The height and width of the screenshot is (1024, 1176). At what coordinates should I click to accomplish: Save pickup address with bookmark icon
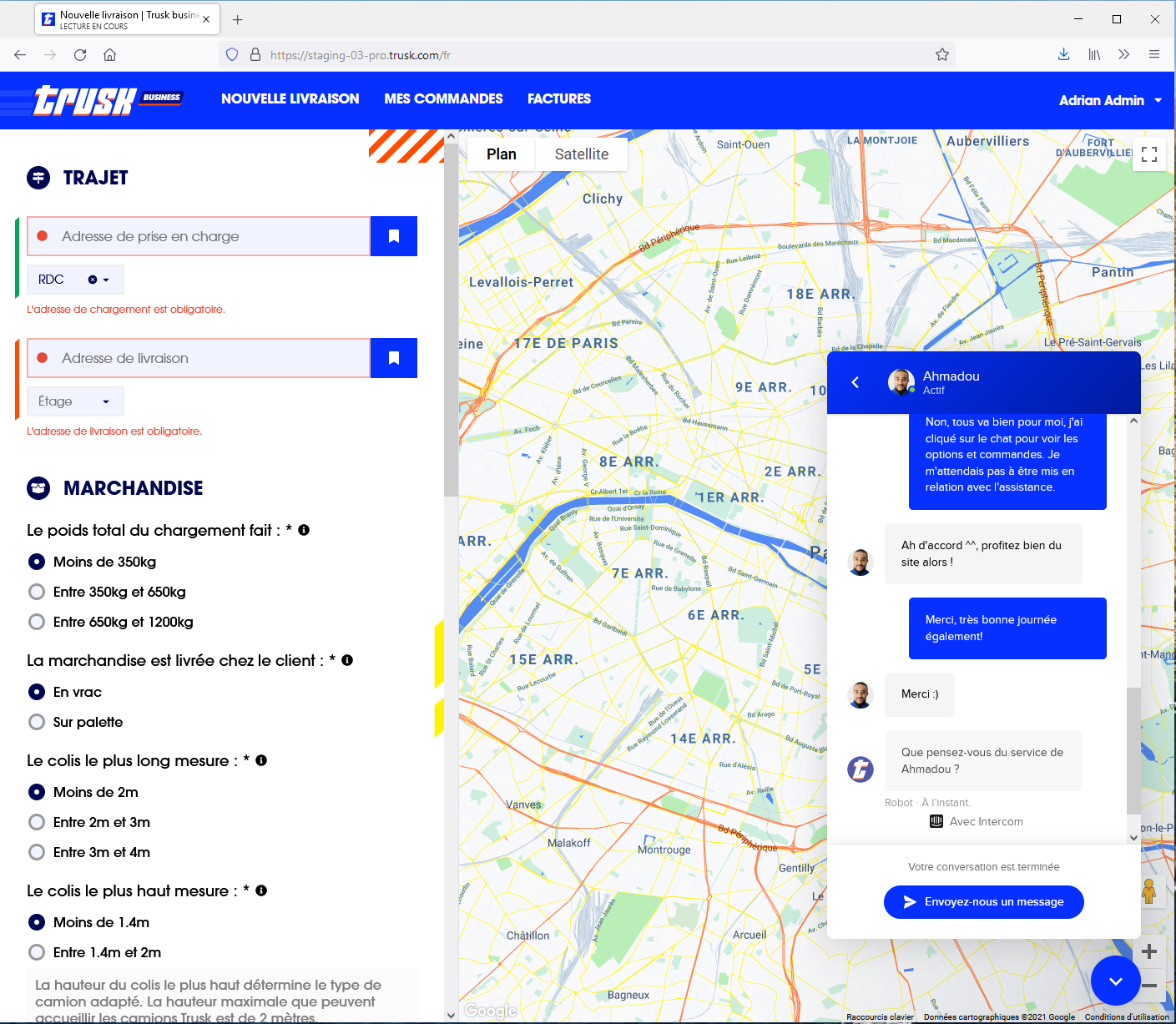click(394, 236)
